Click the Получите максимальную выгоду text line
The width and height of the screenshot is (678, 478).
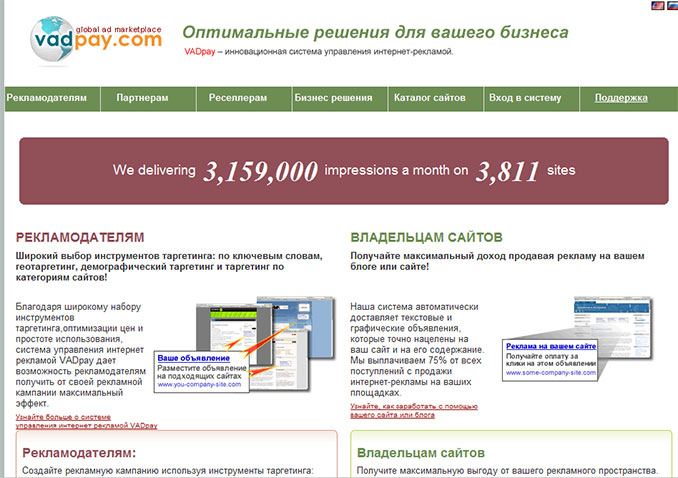[507, 471]
